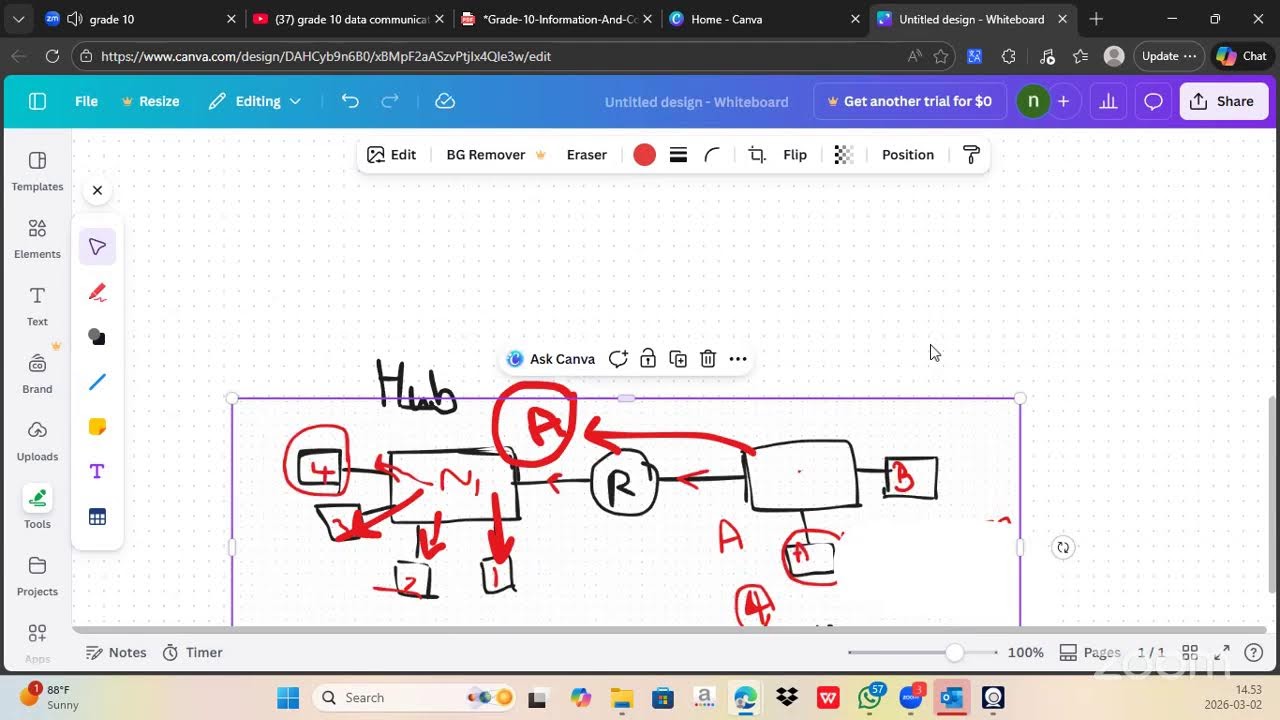Open the File menu
This screenshot has width=1280, height=720.
[x=86, y=101]
